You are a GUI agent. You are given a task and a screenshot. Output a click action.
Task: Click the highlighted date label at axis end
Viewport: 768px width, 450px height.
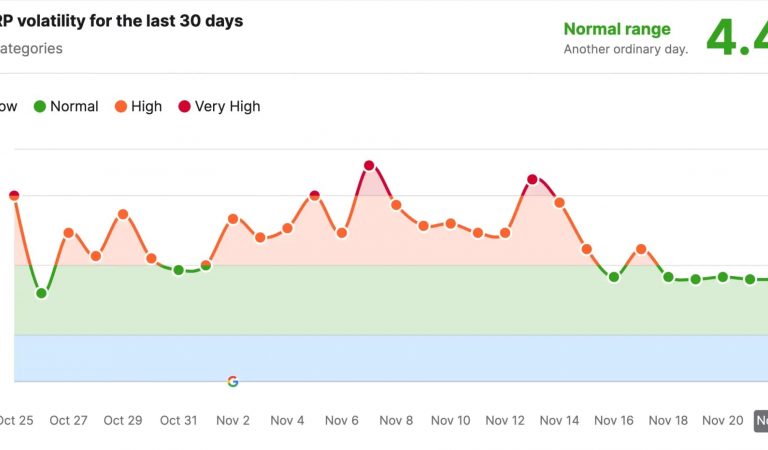coord(761,421)
